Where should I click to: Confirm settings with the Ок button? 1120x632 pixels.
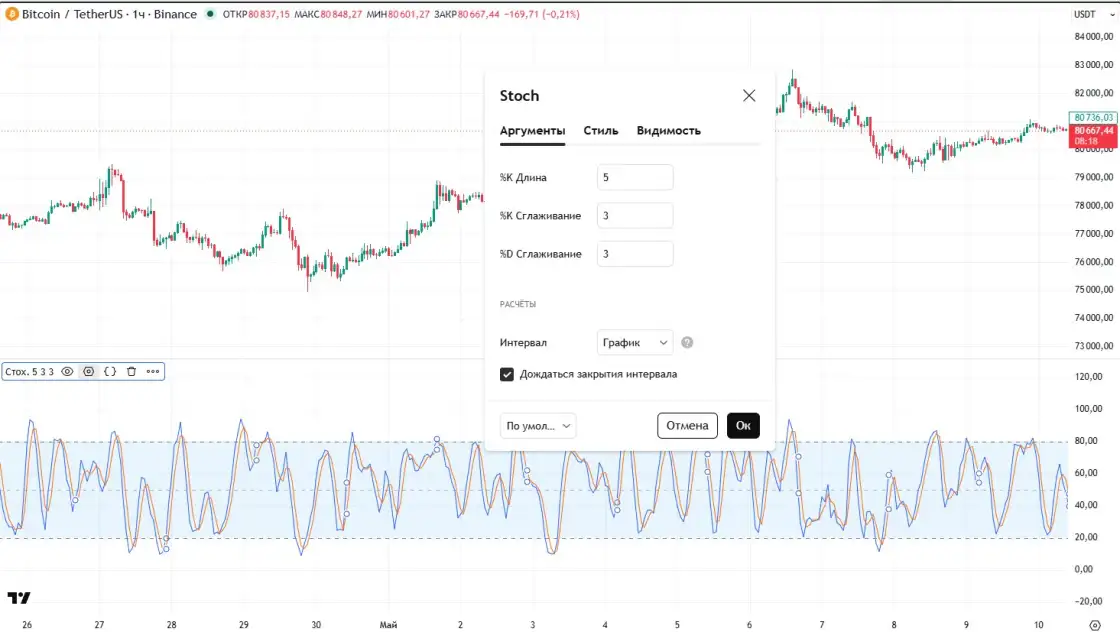tap(743, 426)
